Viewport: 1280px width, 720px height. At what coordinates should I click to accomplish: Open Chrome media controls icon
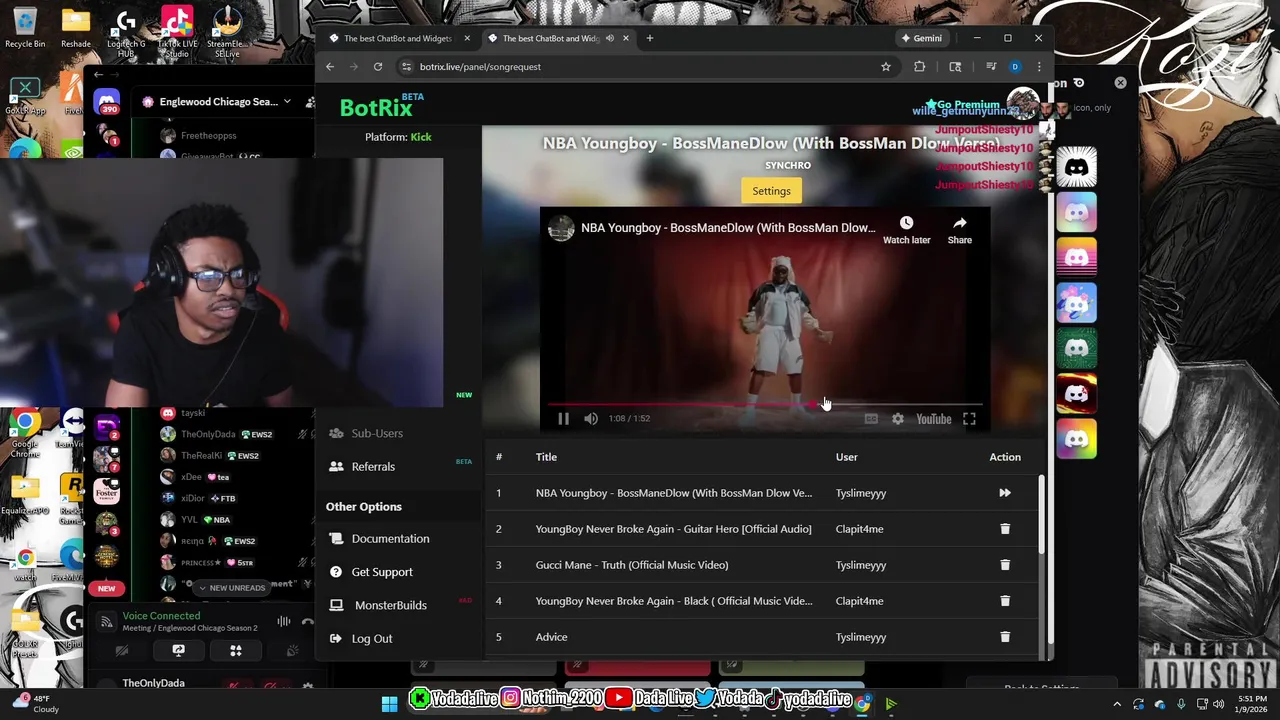tap(990, 67)
